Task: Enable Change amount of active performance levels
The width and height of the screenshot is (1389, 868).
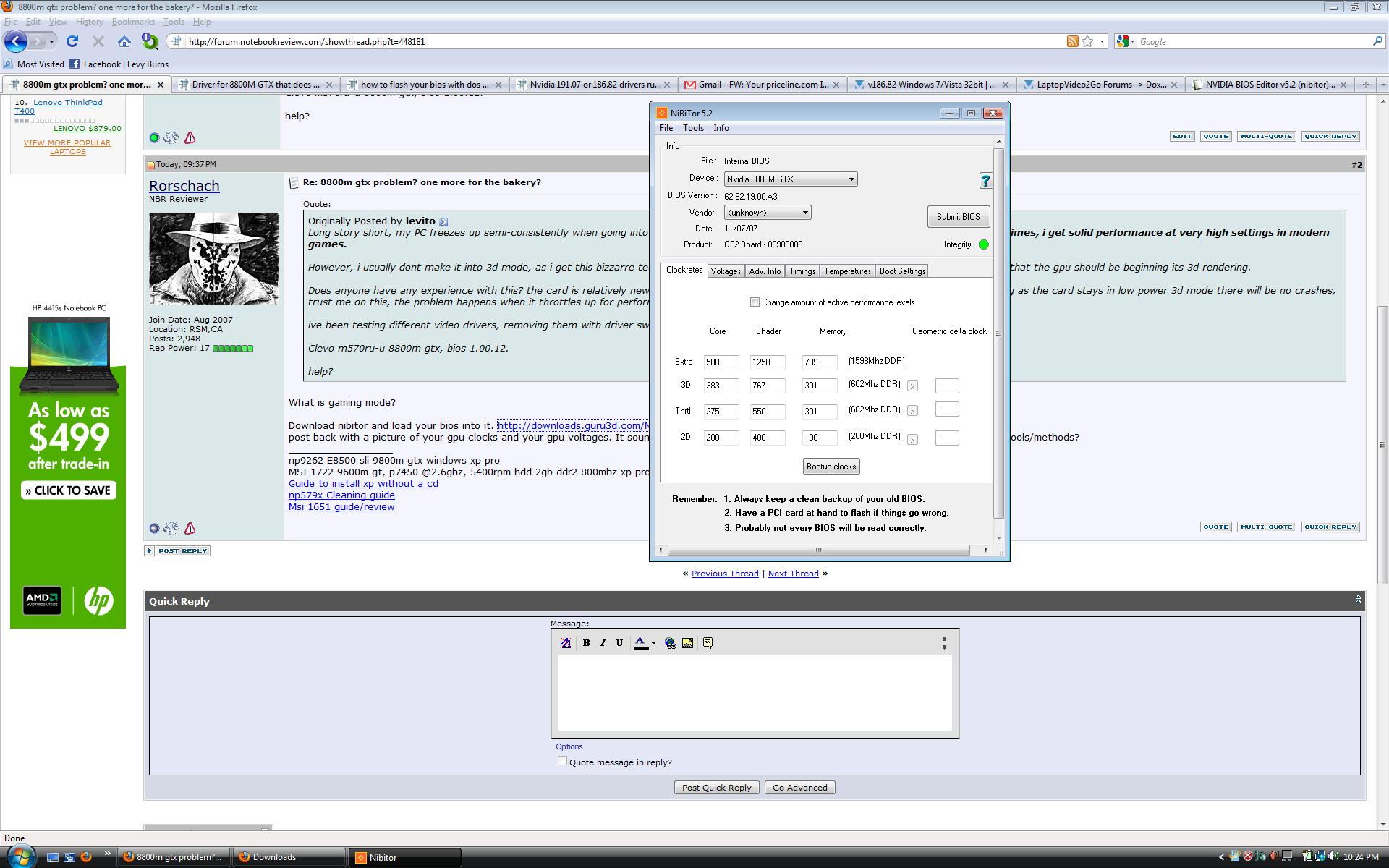Action: point(755,302)
